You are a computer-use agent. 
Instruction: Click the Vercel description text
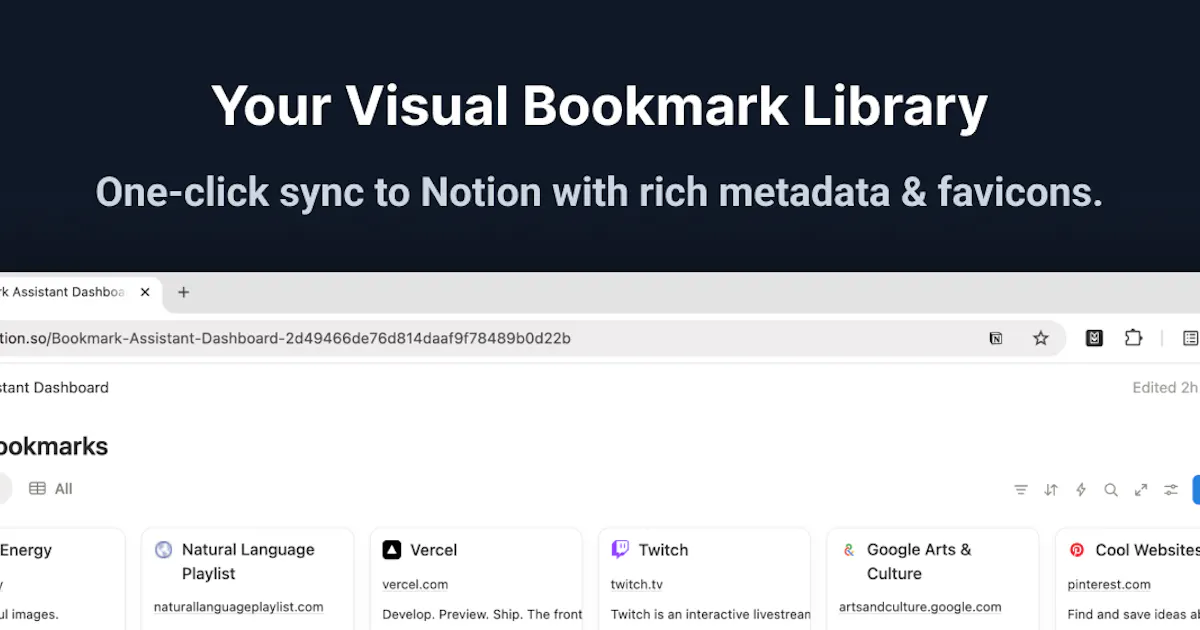[482, 615]
